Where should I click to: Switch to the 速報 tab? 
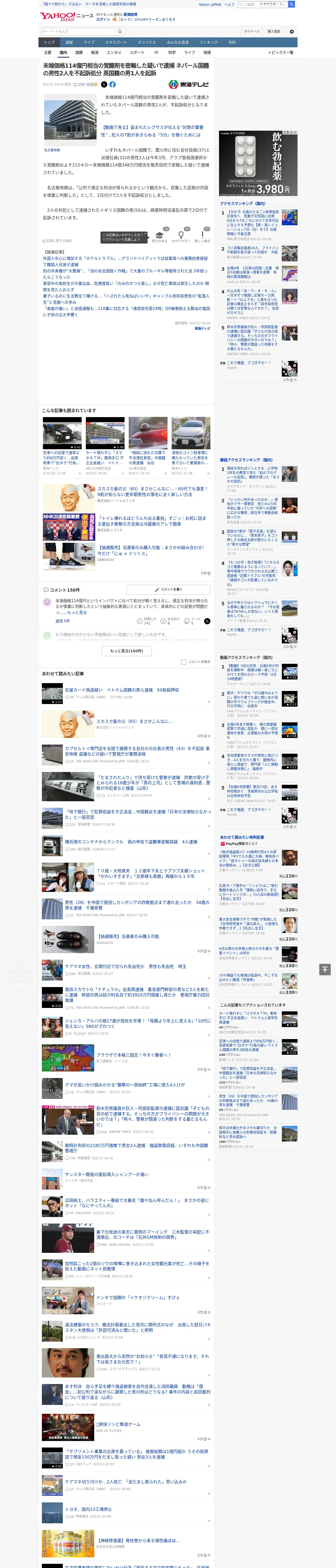click(69, 43)
